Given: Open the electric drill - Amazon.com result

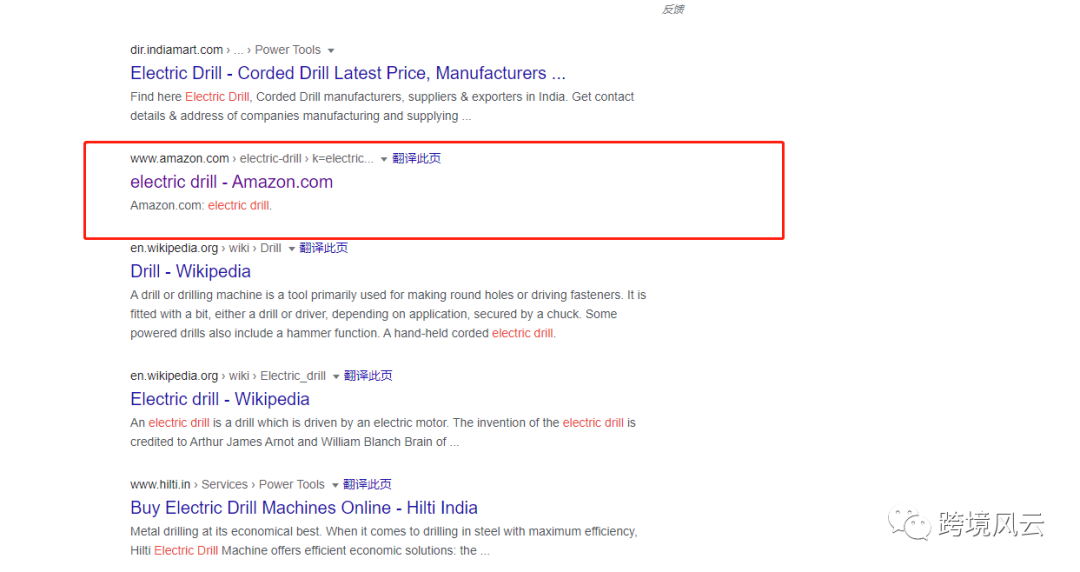Looking at the screenshot, I should tap(231, 182).
